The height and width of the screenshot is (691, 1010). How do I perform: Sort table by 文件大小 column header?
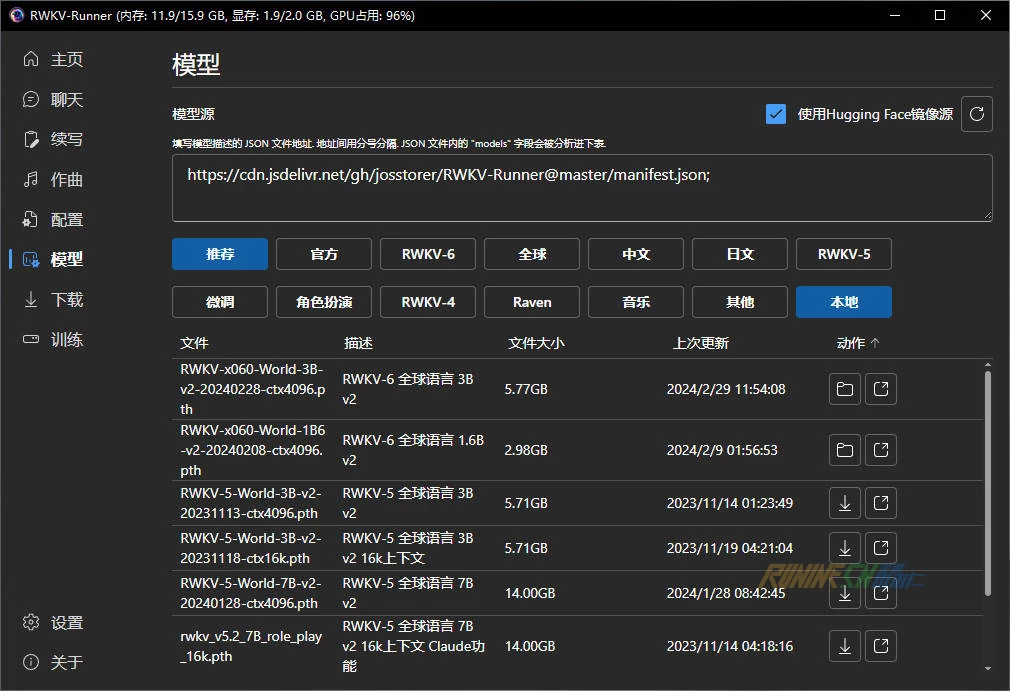click(536, 343)
